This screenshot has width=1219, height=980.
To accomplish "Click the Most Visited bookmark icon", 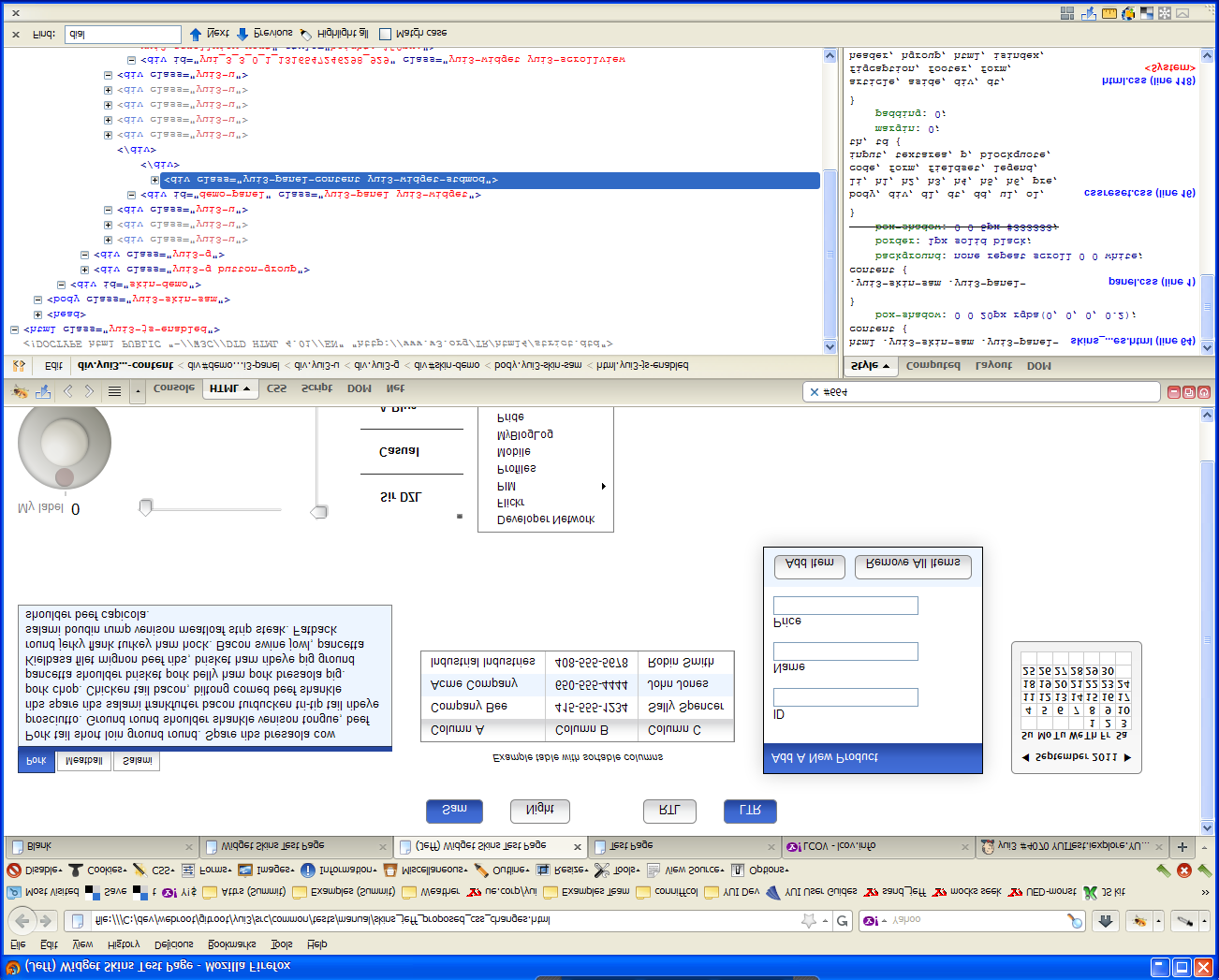I will 14,892.
